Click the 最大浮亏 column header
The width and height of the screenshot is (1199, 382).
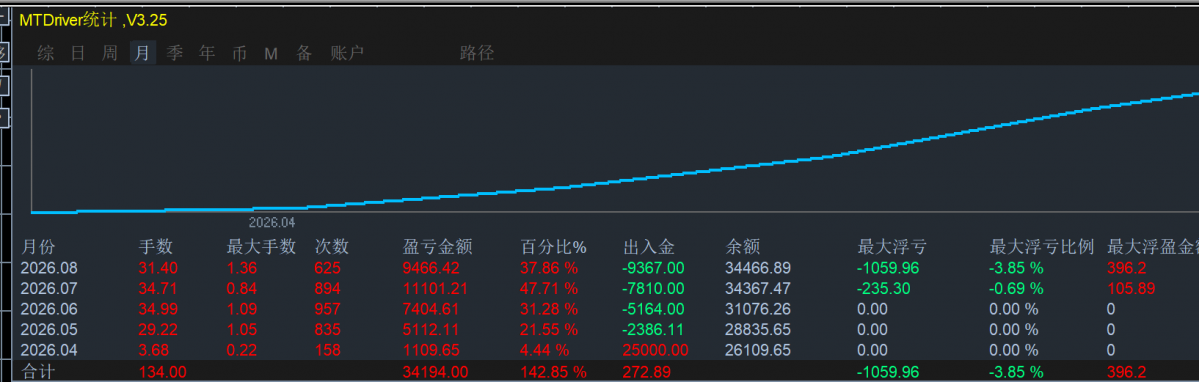(x=892, y=247)
